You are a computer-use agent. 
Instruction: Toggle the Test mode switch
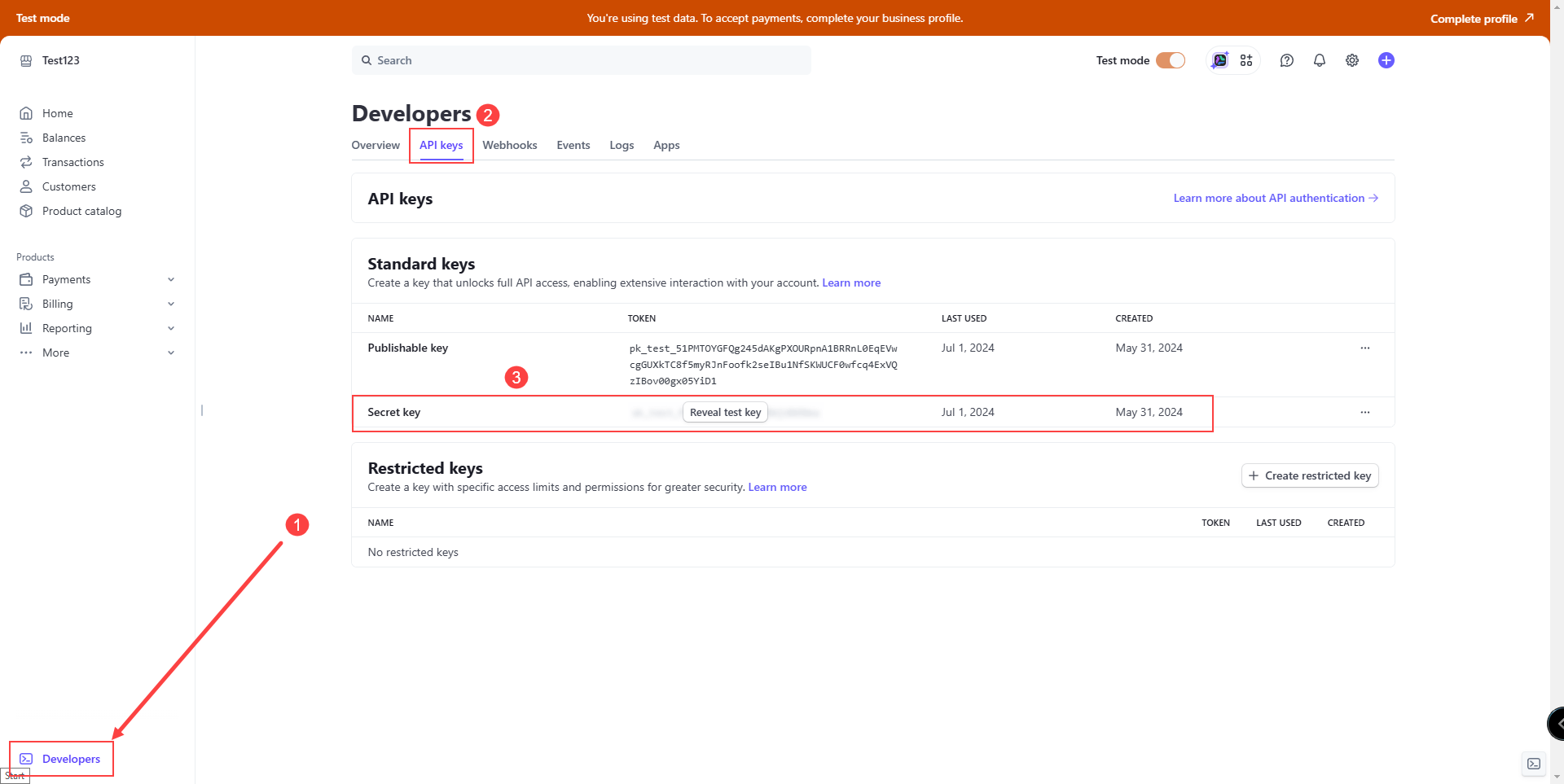pyautogui.click(x=1171, y=60)
